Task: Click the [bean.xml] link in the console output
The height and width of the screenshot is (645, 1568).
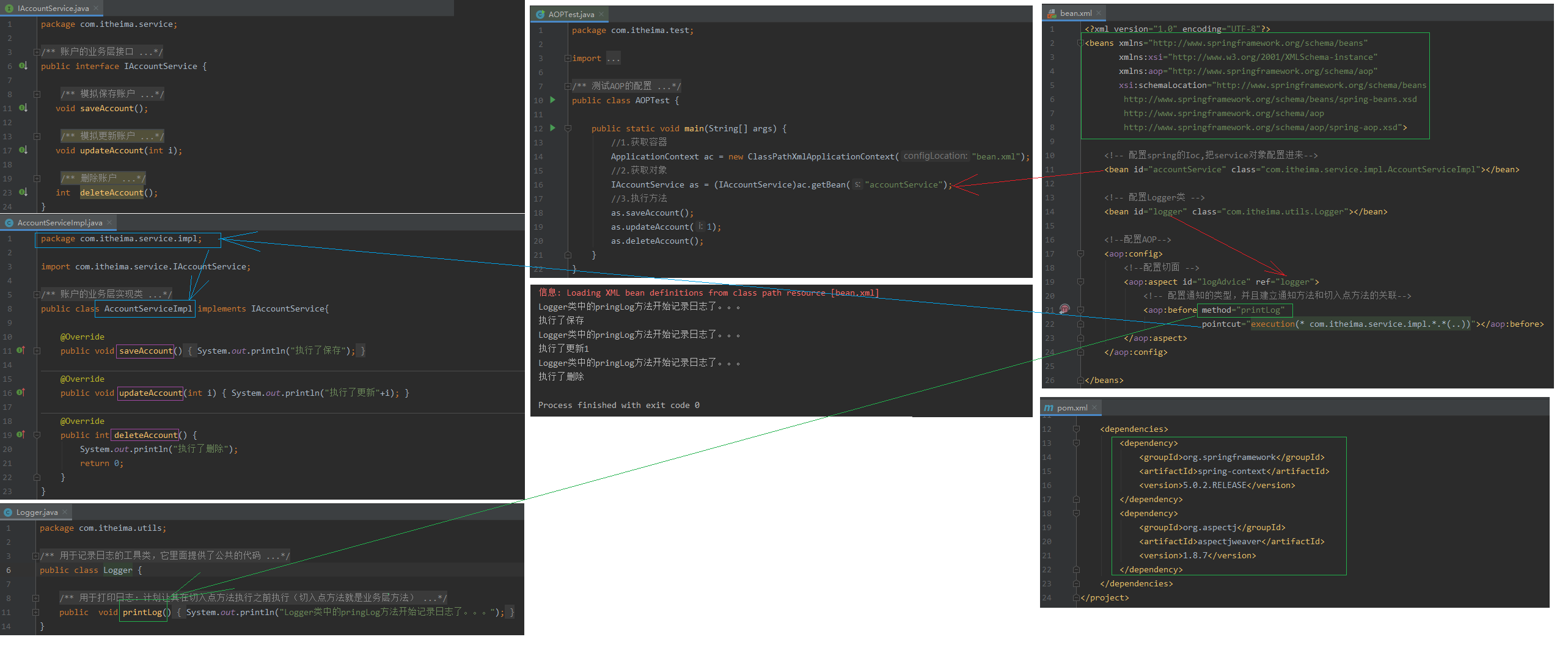Action: (x=855, y=293)
